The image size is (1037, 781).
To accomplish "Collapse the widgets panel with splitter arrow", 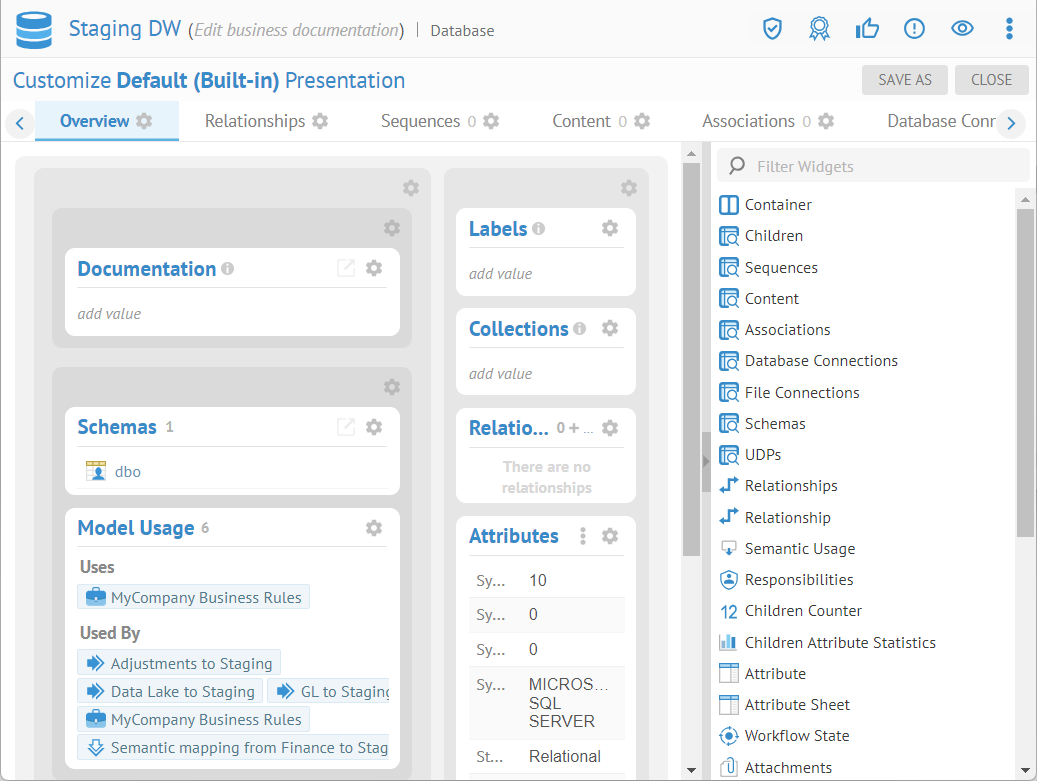I will (x=706, y=461).
